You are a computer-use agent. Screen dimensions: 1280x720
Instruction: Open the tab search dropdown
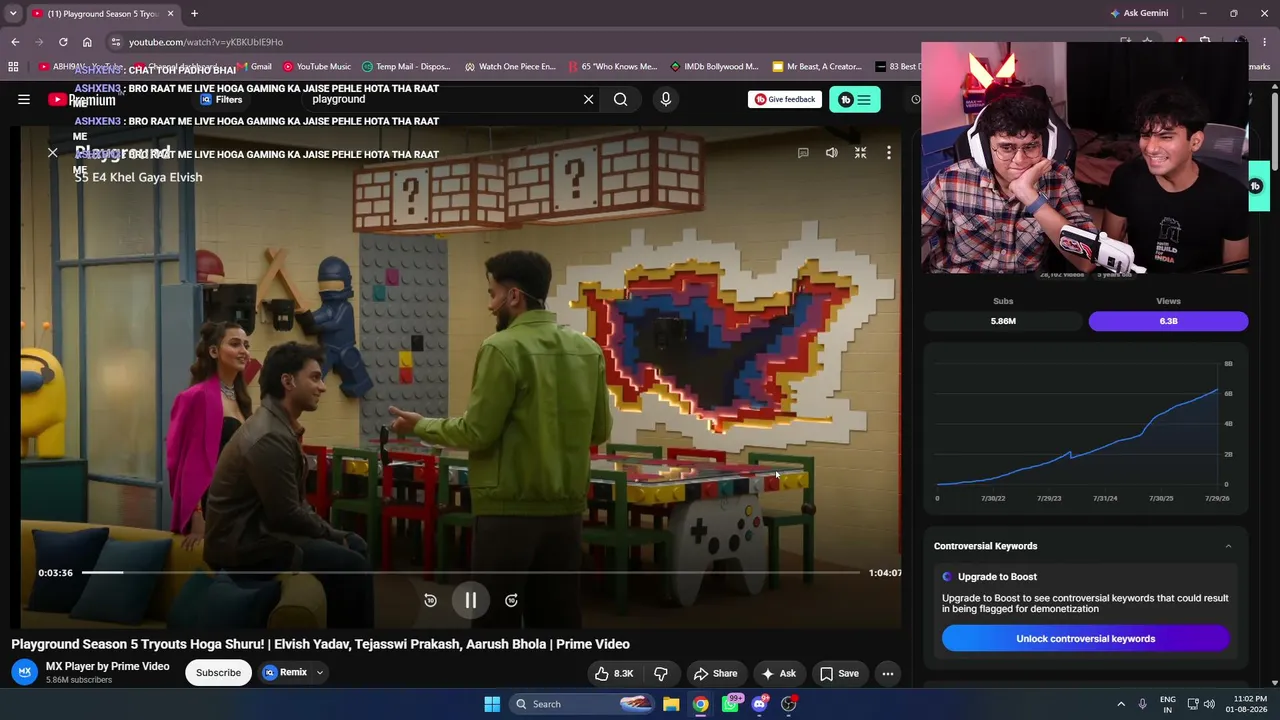(x=13, y=14)
